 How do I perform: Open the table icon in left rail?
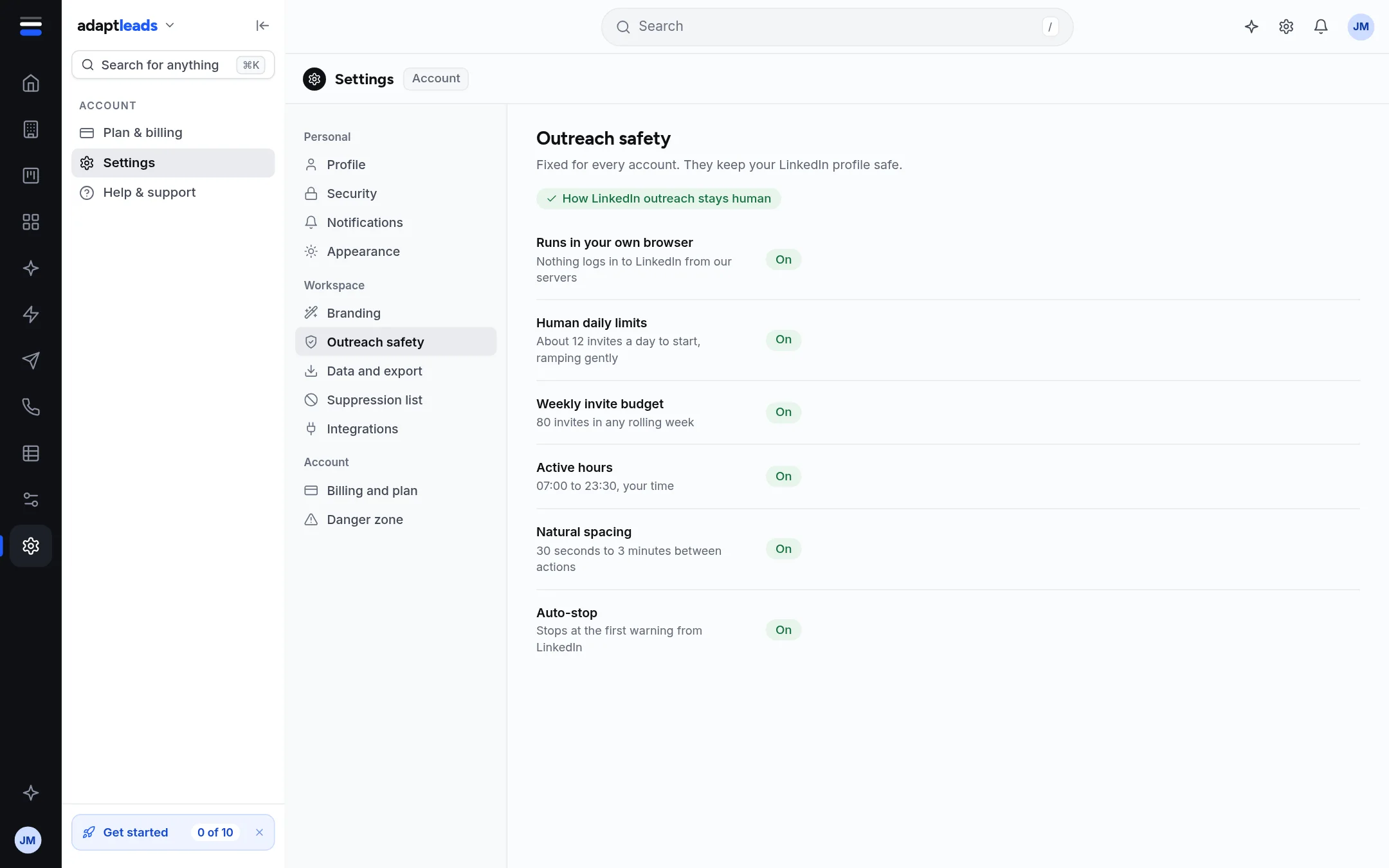[31, 453]
